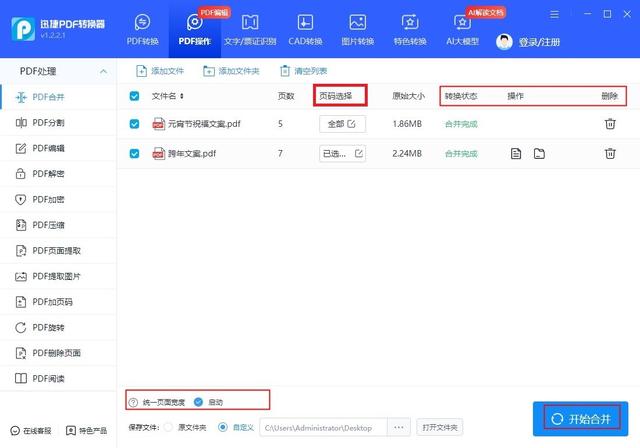Screen dimensions: 640x448
Task: Open PDF加密 in sidebar
Action: point(58,200)
